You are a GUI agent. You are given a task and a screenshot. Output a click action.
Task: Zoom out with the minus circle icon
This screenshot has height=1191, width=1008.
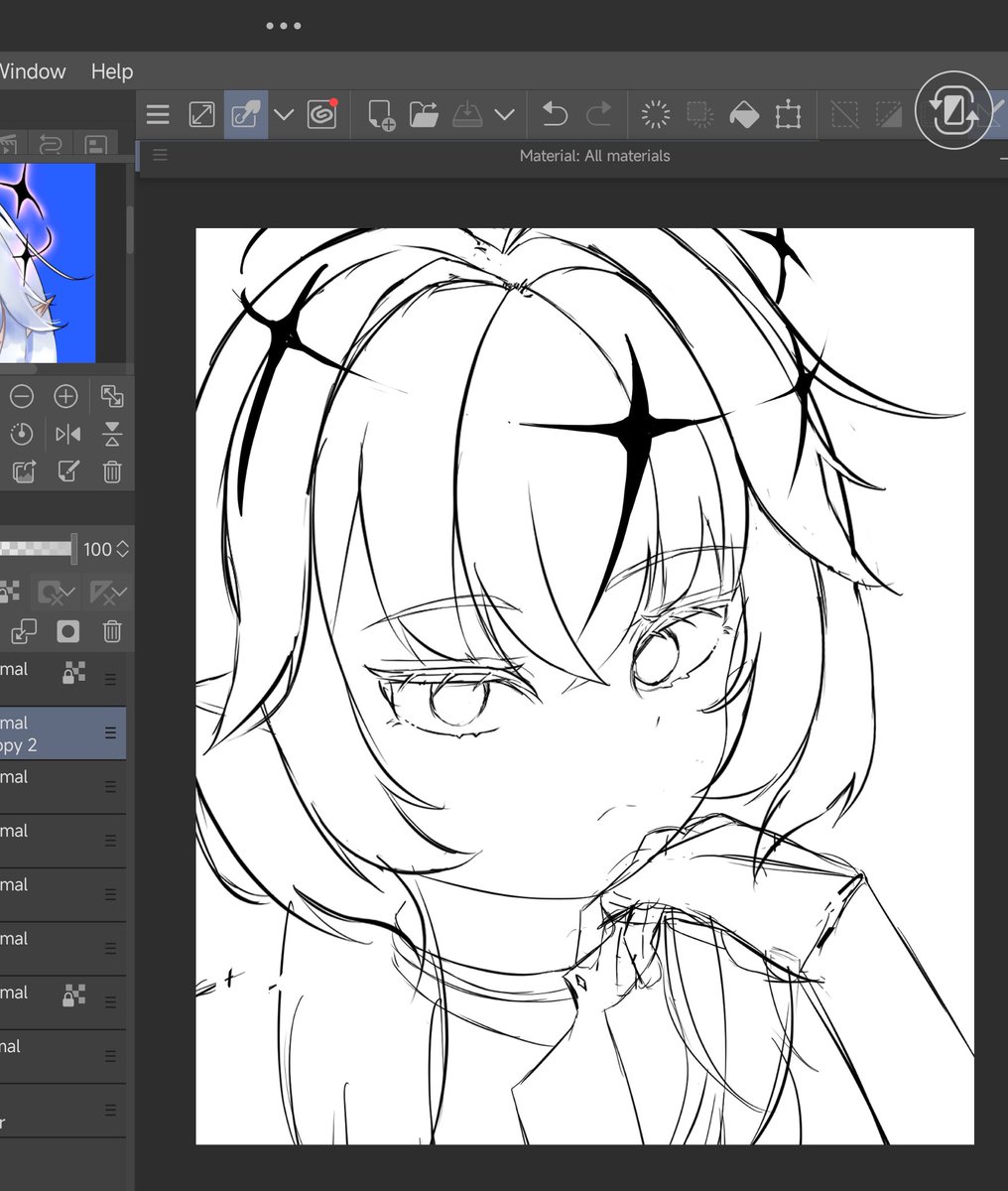(x=22, y=397)
